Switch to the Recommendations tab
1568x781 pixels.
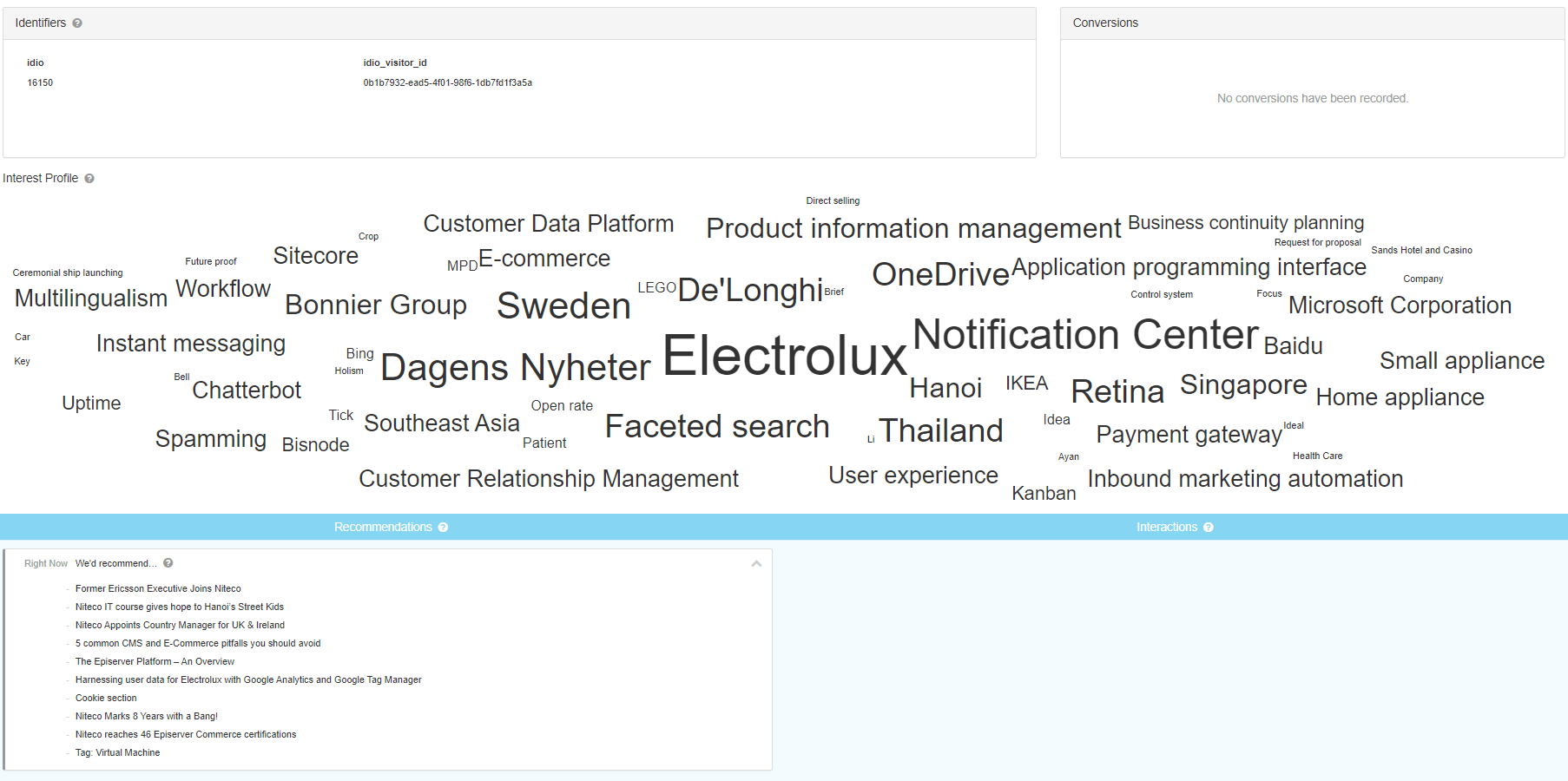(383, 528)
